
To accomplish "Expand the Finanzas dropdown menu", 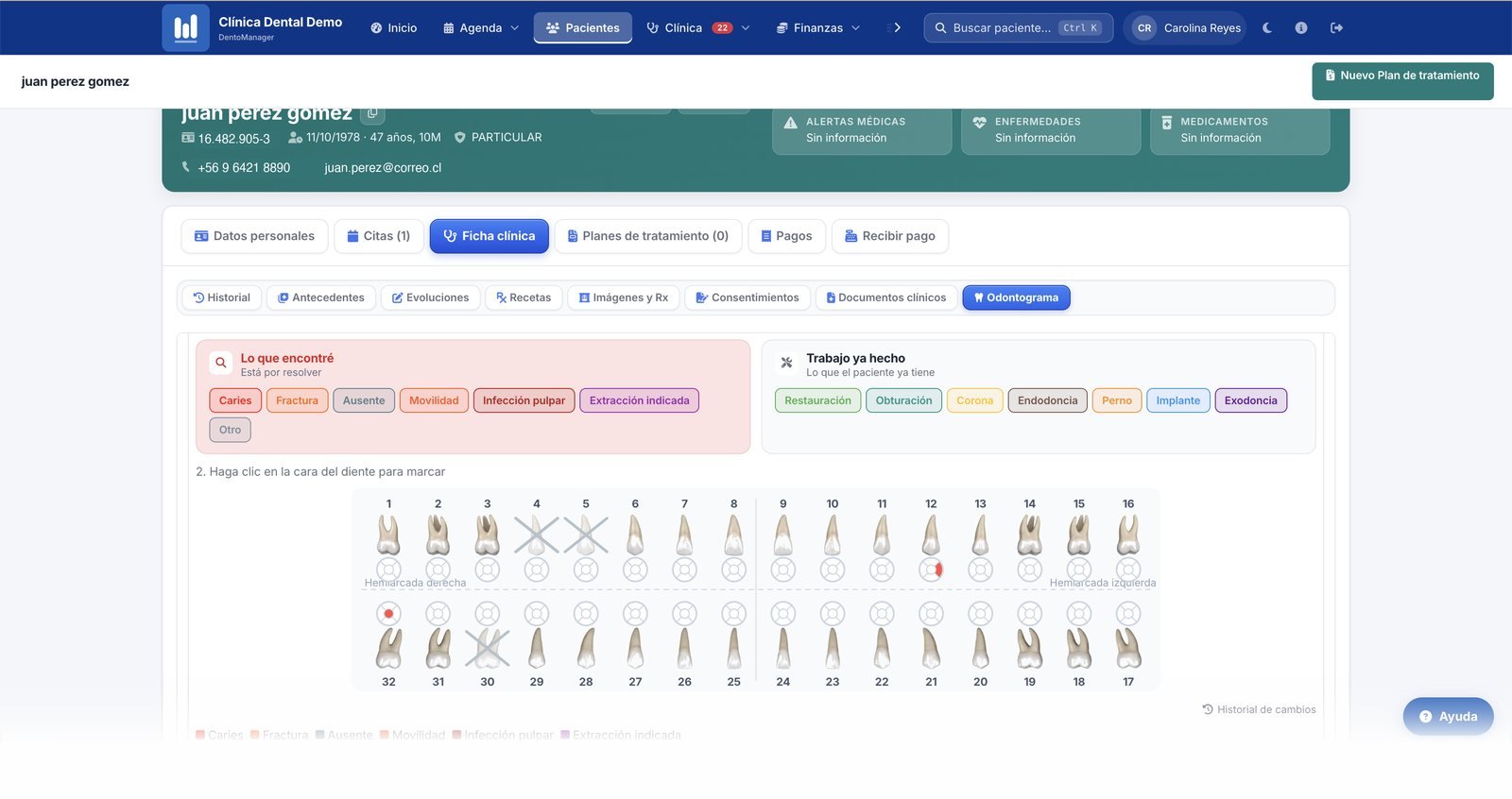I will click(x=818, y=28).
